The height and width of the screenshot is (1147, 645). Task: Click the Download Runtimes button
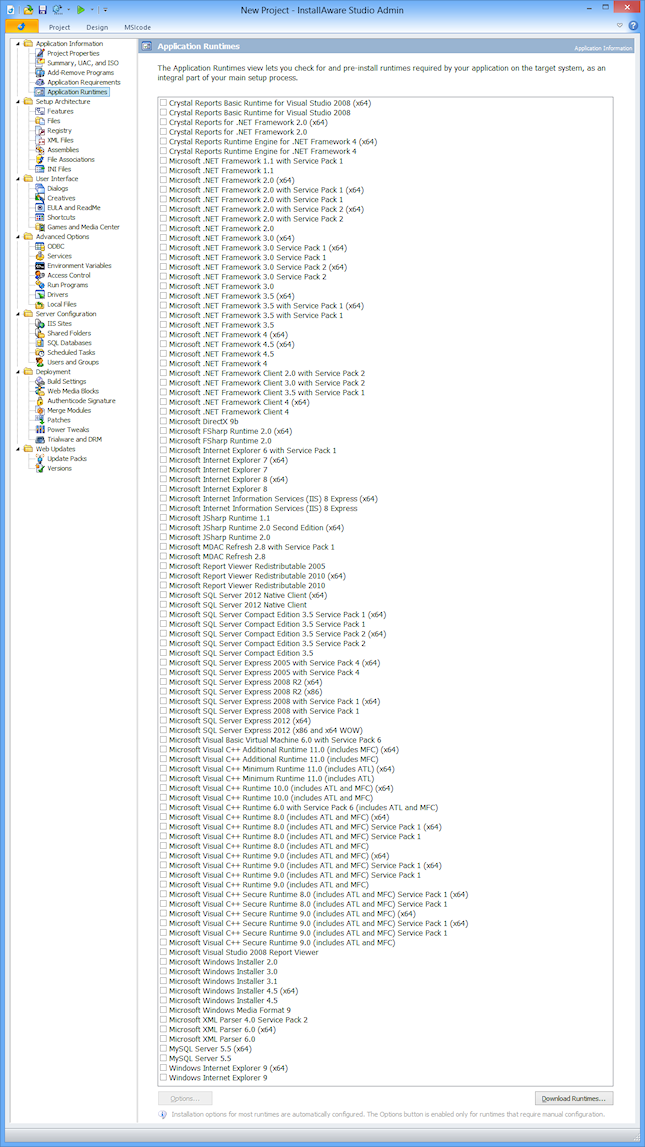(x=574, y=1099)
